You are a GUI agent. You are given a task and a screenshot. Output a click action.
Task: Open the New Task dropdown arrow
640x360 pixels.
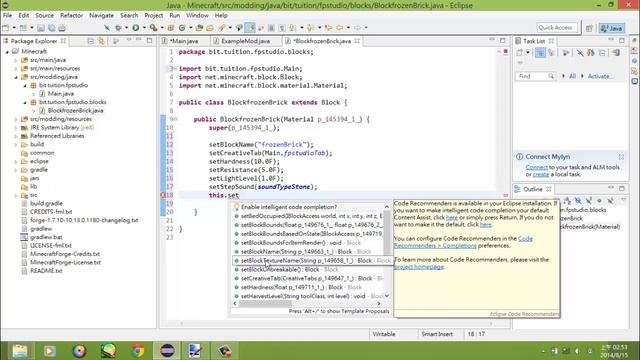pos(528,53)
